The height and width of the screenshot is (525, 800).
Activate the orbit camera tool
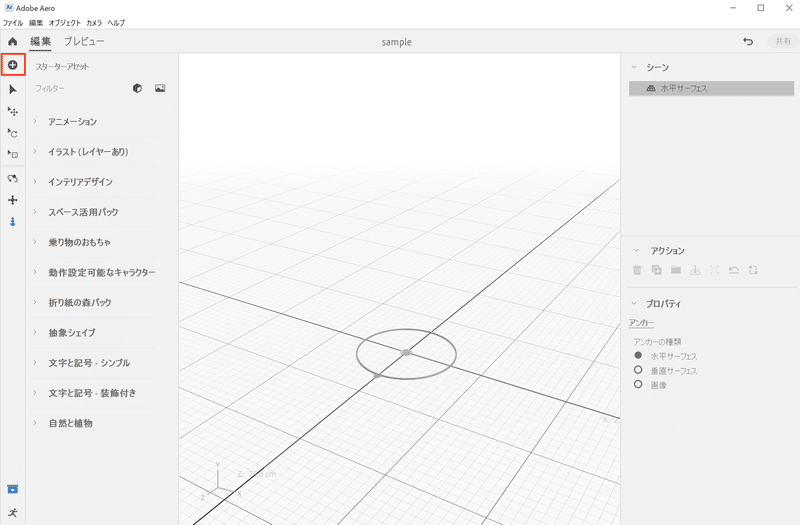(x=13, y=179)
